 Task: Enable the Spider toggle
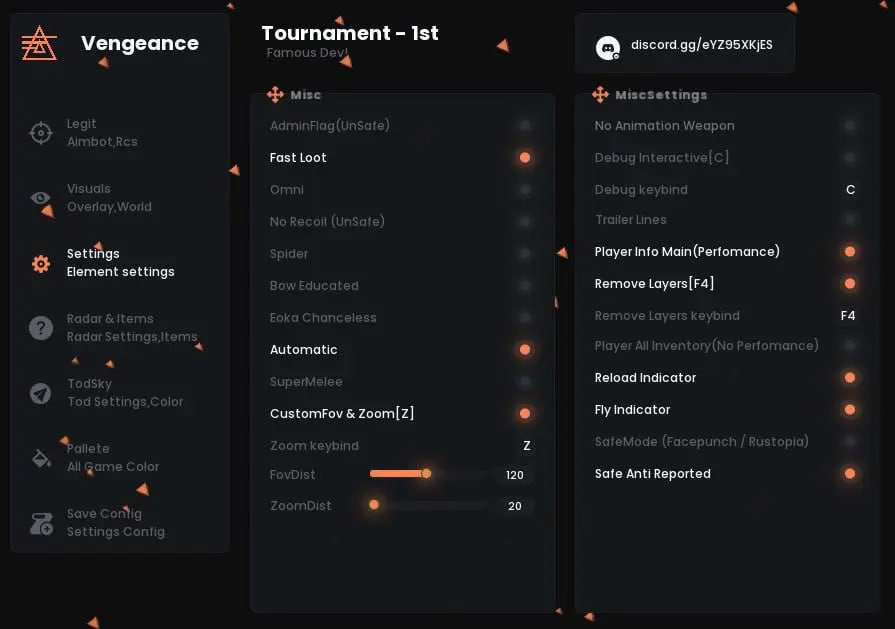tap(524, 254)
